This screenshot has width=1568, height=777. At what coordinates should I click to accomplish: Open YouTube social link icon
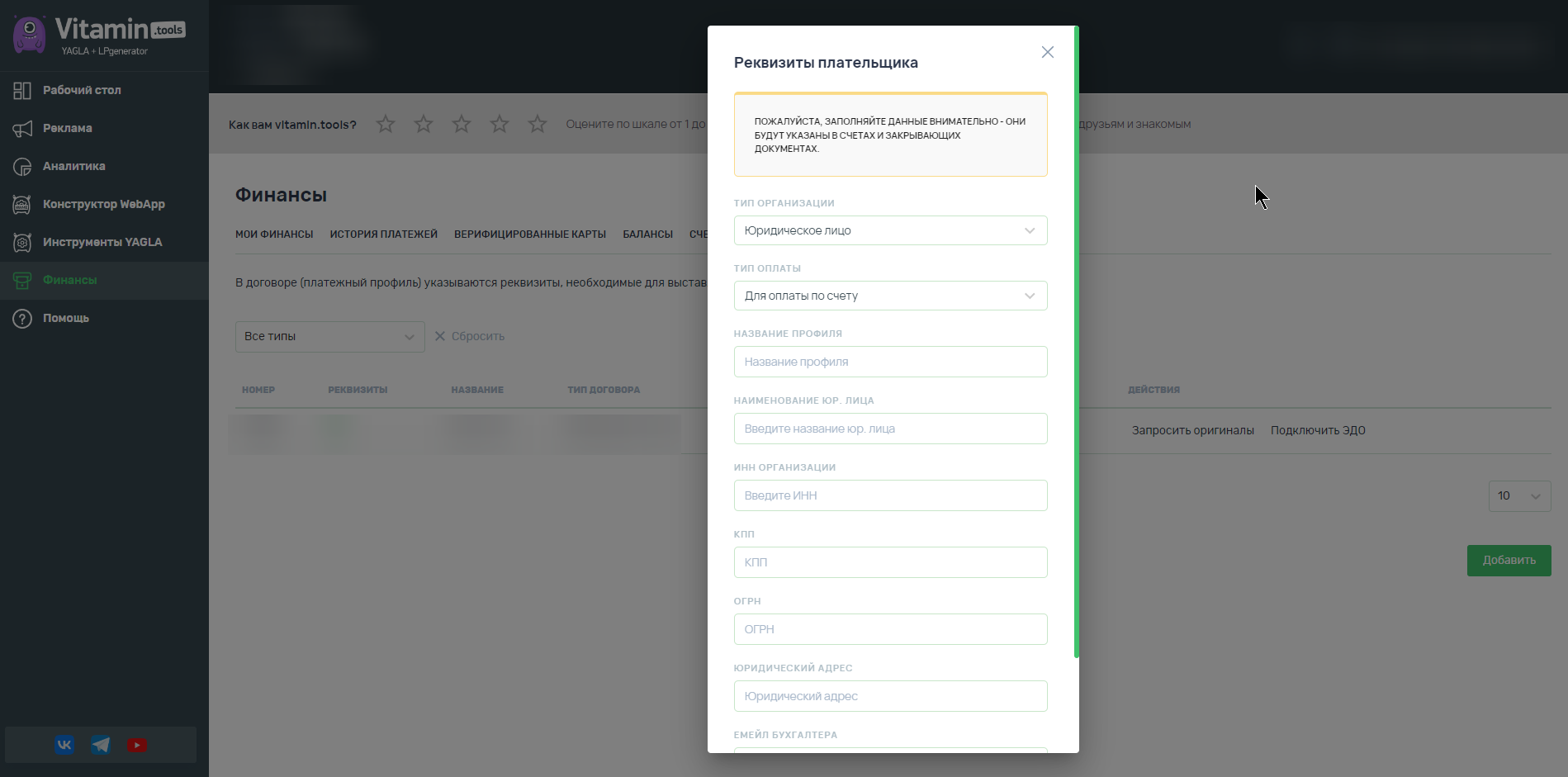coord(137,745)
